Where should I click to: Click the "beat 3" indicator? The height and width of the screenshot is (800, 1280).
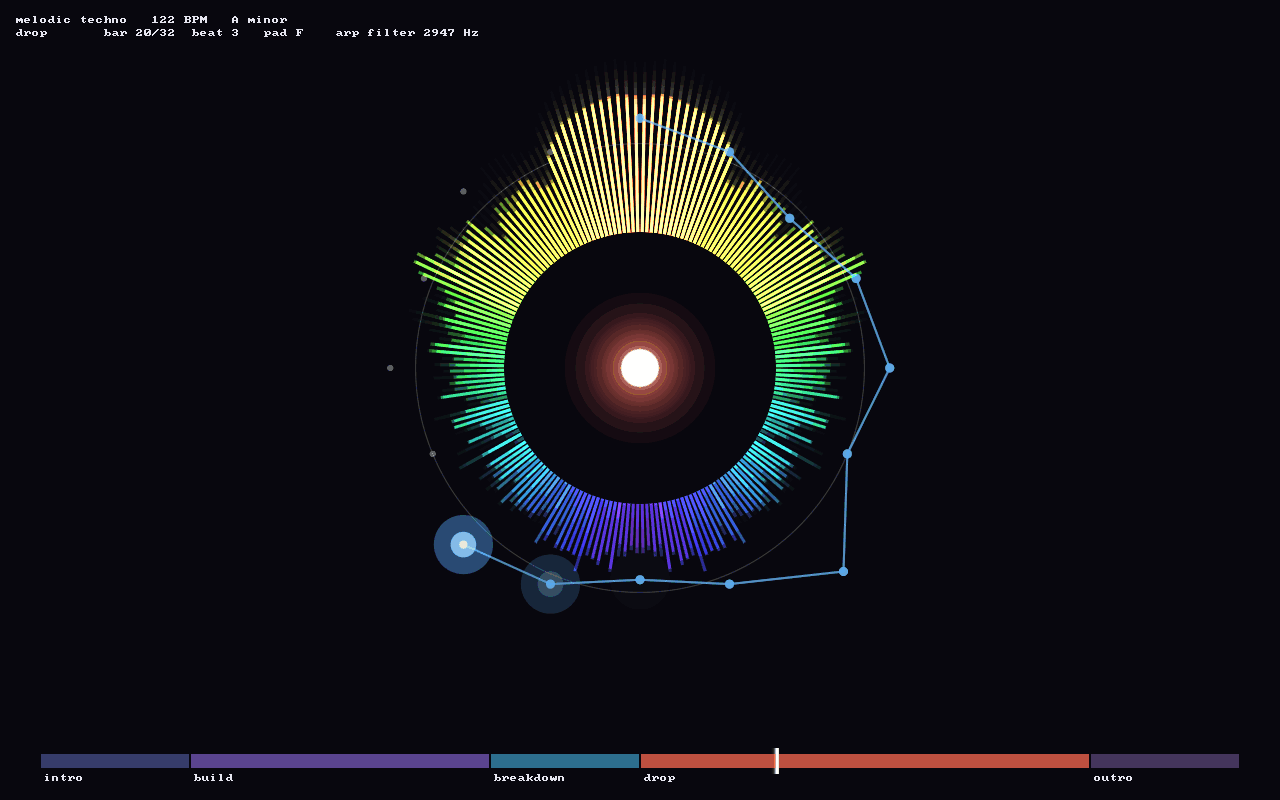(x=215, y=33)
